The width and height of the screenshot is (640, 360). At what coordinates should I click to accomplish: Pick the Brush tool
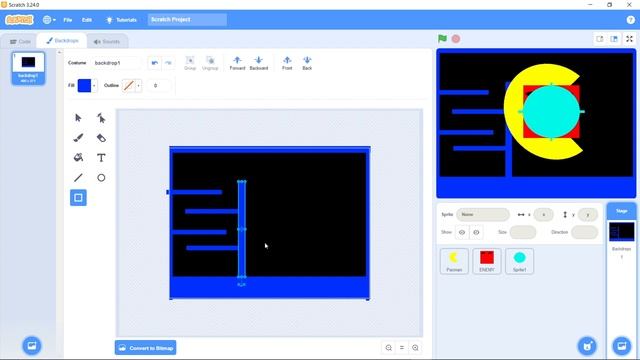[78, 138]
